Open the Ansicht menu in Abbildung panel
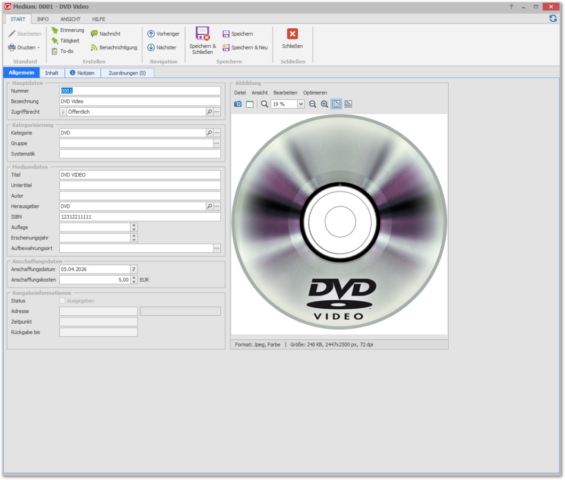Viewport: 565px width, 480px height. 259,93
